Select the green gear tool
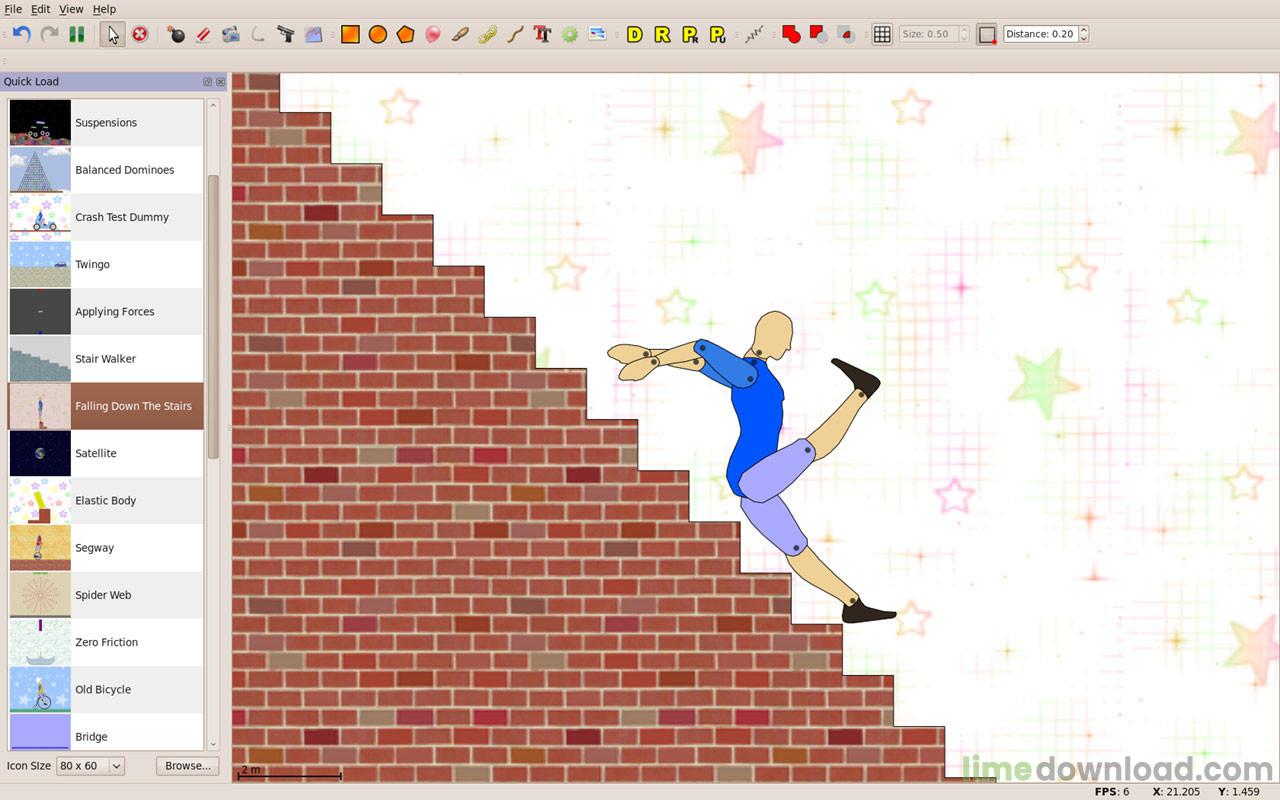The width and height of the screenshot is (1280, 800). point(570,34)
